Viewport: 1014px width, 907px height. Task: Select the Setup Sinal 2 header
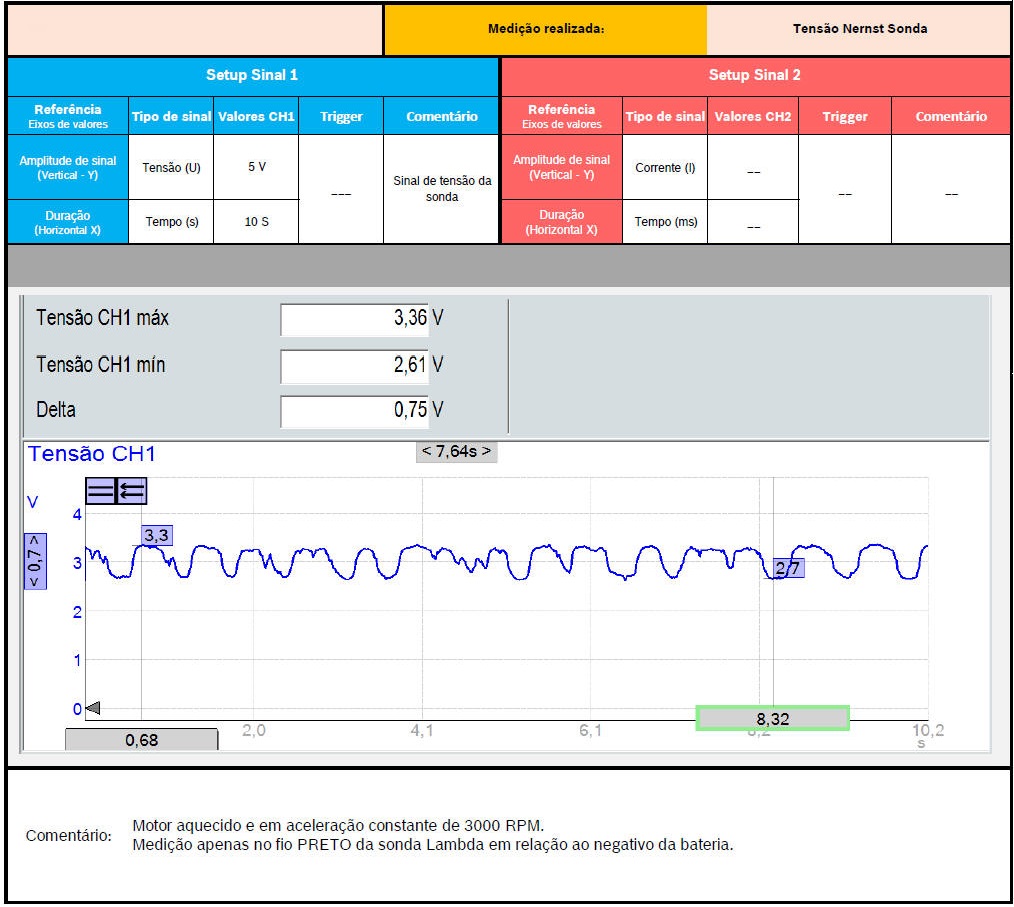[754, 75]
